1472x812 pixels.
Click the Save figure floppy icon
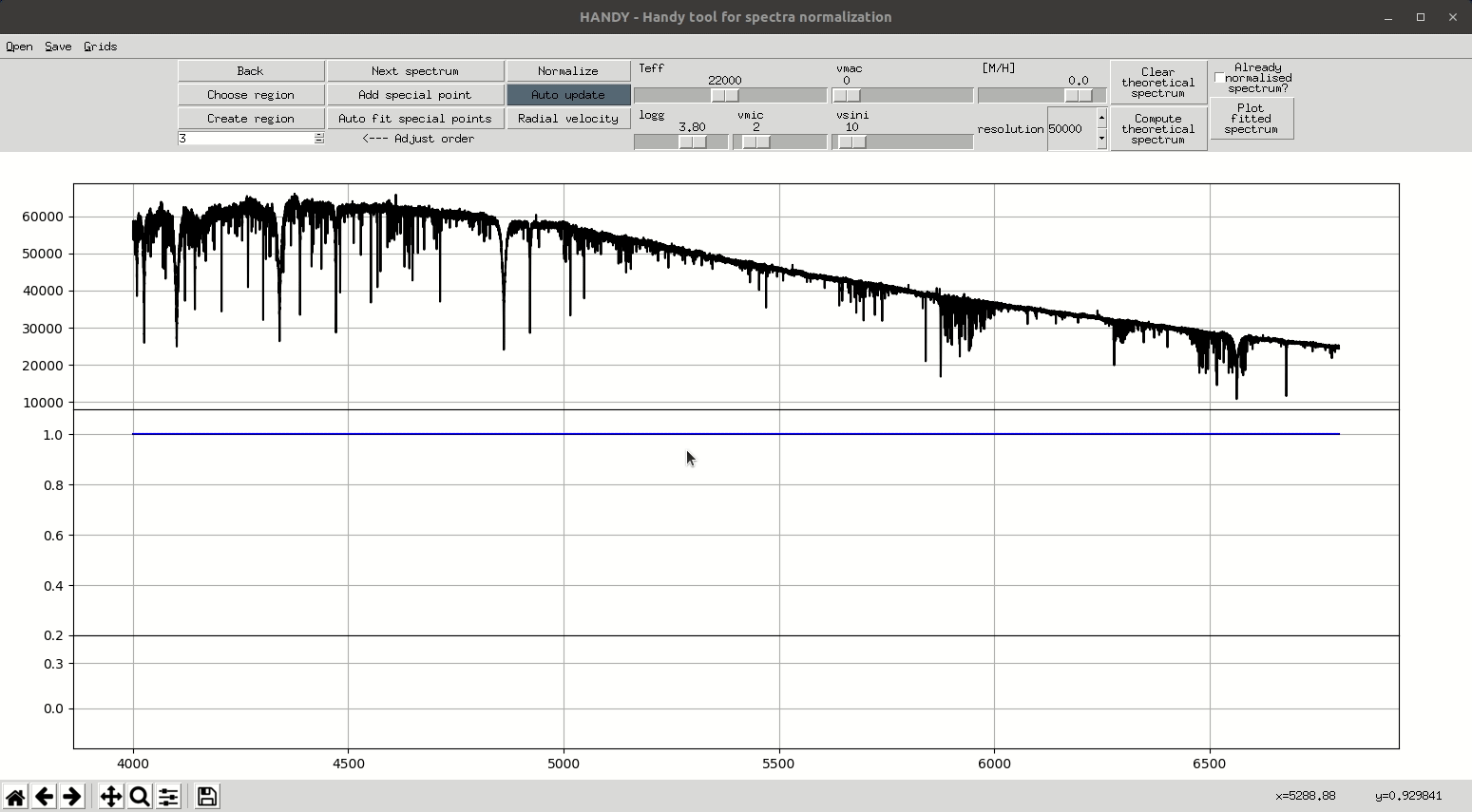coord(207,796)
